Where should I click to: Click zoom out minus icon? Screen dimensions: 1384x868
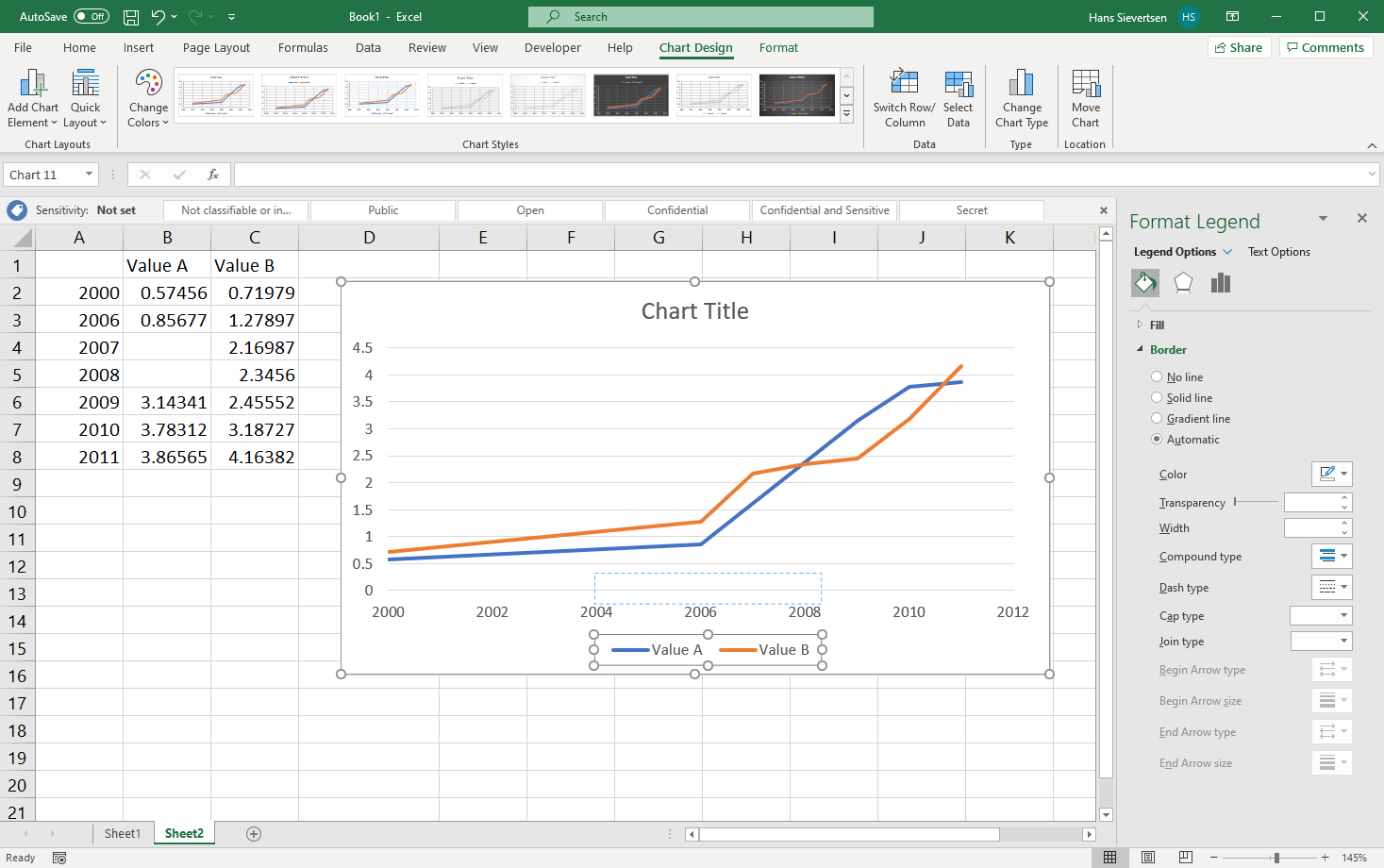point(1213,858)
